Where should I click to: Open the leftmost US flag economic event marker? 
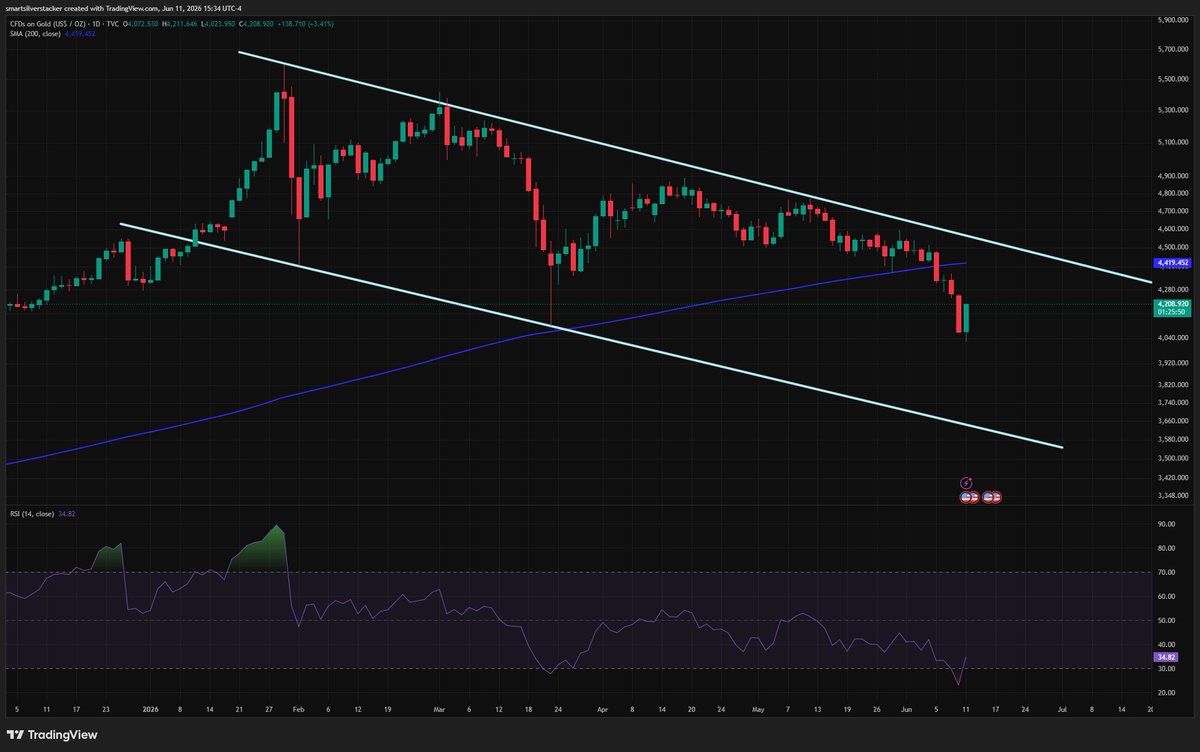pyautogui.click(x=967, y=496)
